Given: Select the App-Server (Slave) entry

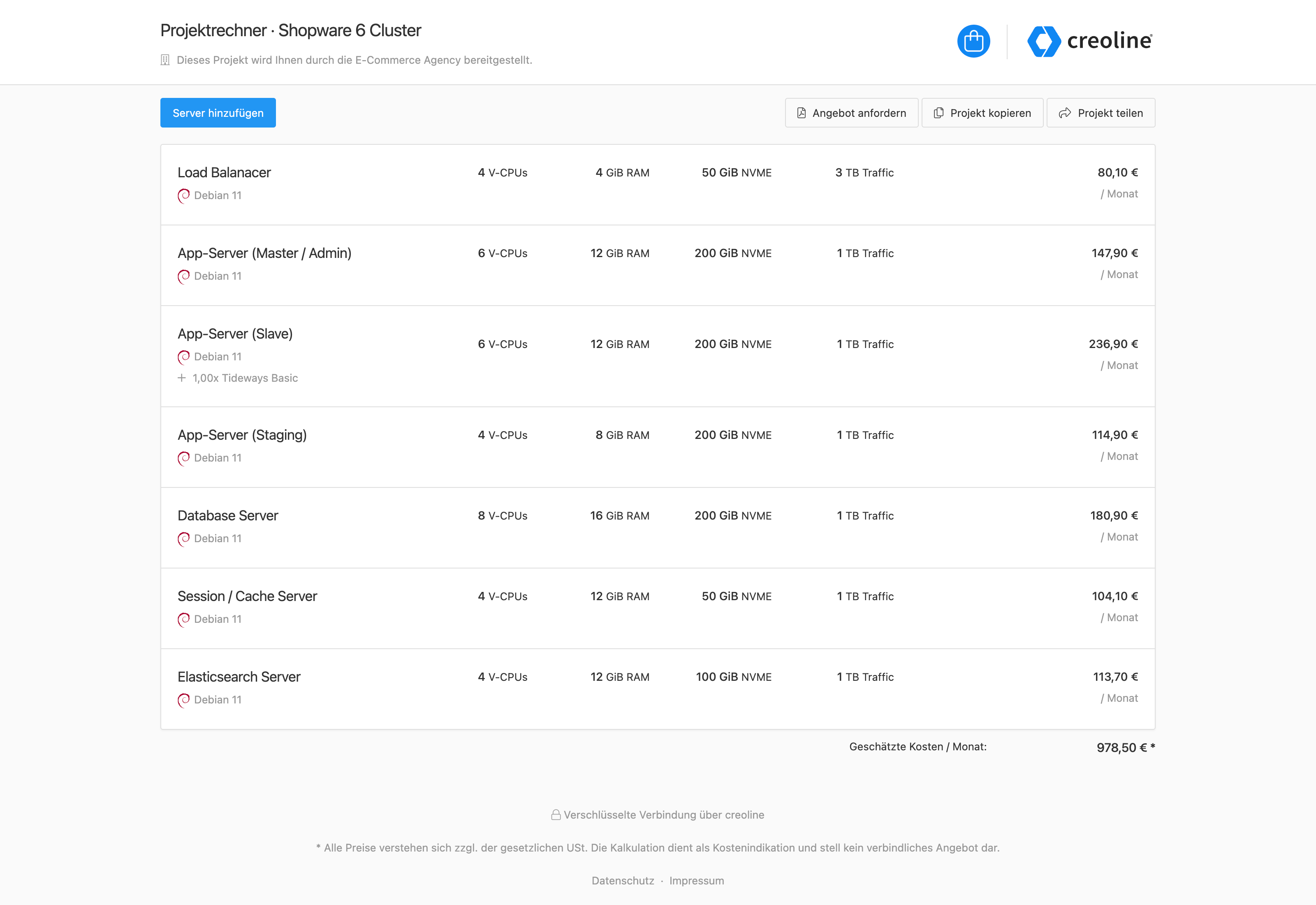Looking at the screenshot, I should [x=658, y=356].
